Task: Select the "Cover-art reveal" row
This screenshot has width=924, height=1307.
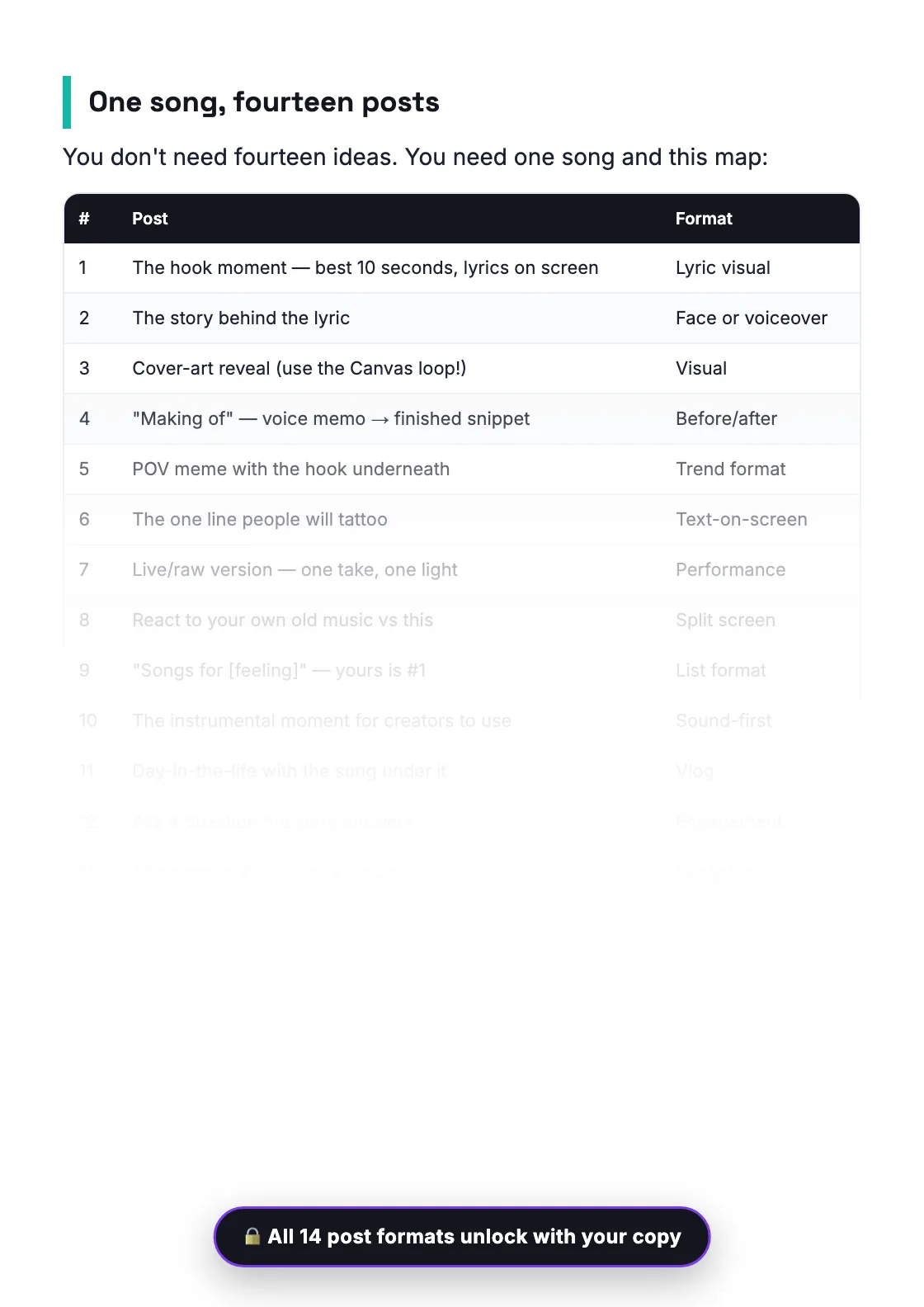Action: (462, 369)
